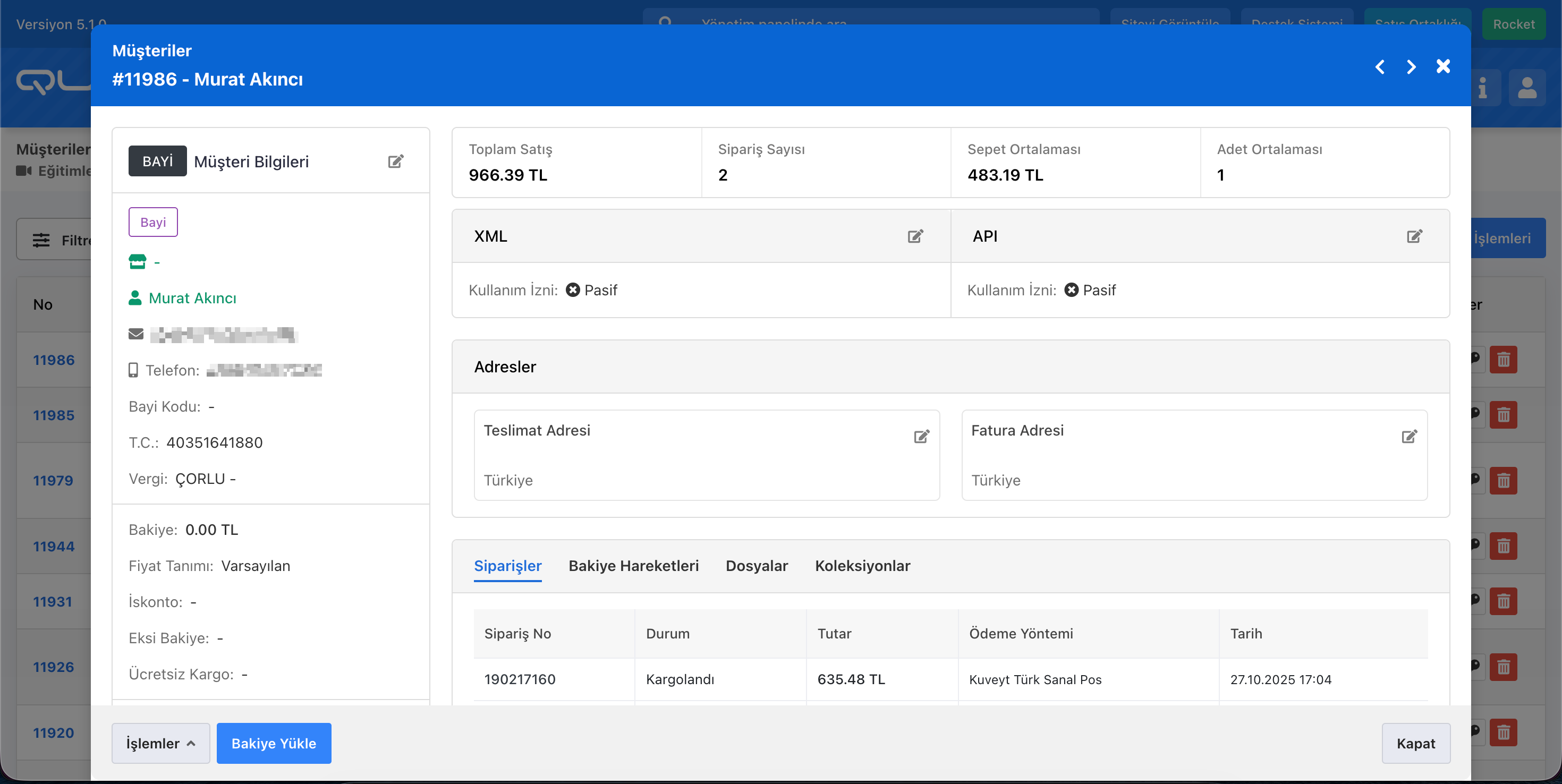Image resolution: width=1562 pixels, height=784 pixels.
Task: Edit the Teslimat Adresi address
Action: [921, 436]
